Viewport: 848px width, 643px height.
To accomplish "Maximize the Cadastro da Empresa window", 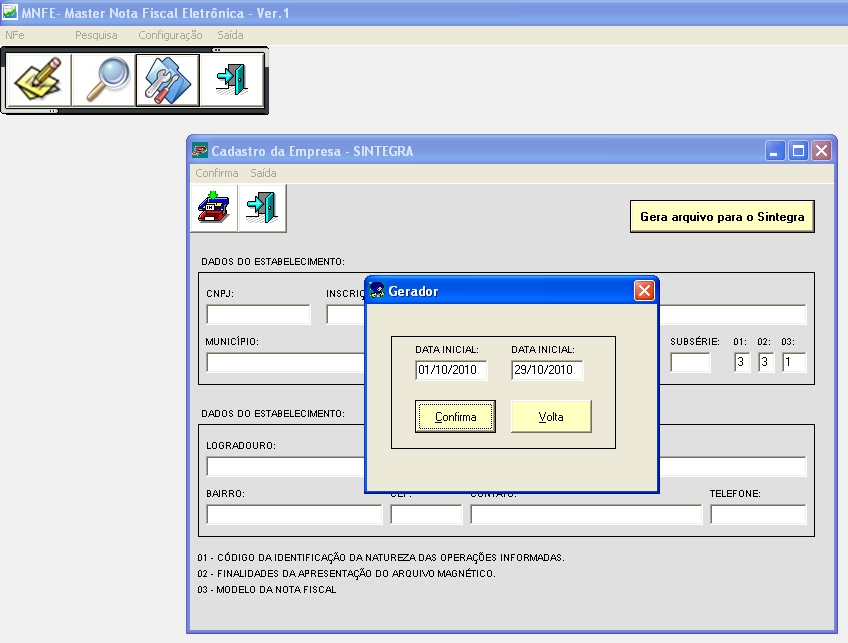I will click(x=798, y=151).
